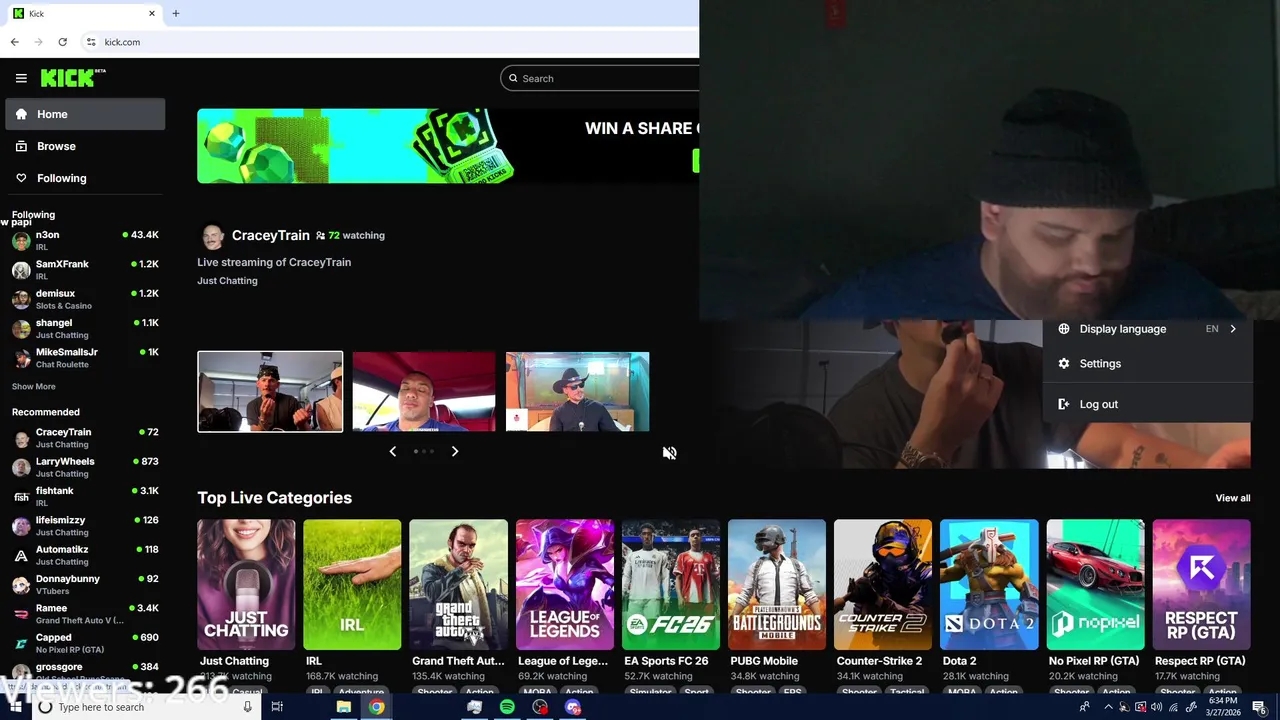Open a new browser tab

pyautogui.click(x=175, y=13)
